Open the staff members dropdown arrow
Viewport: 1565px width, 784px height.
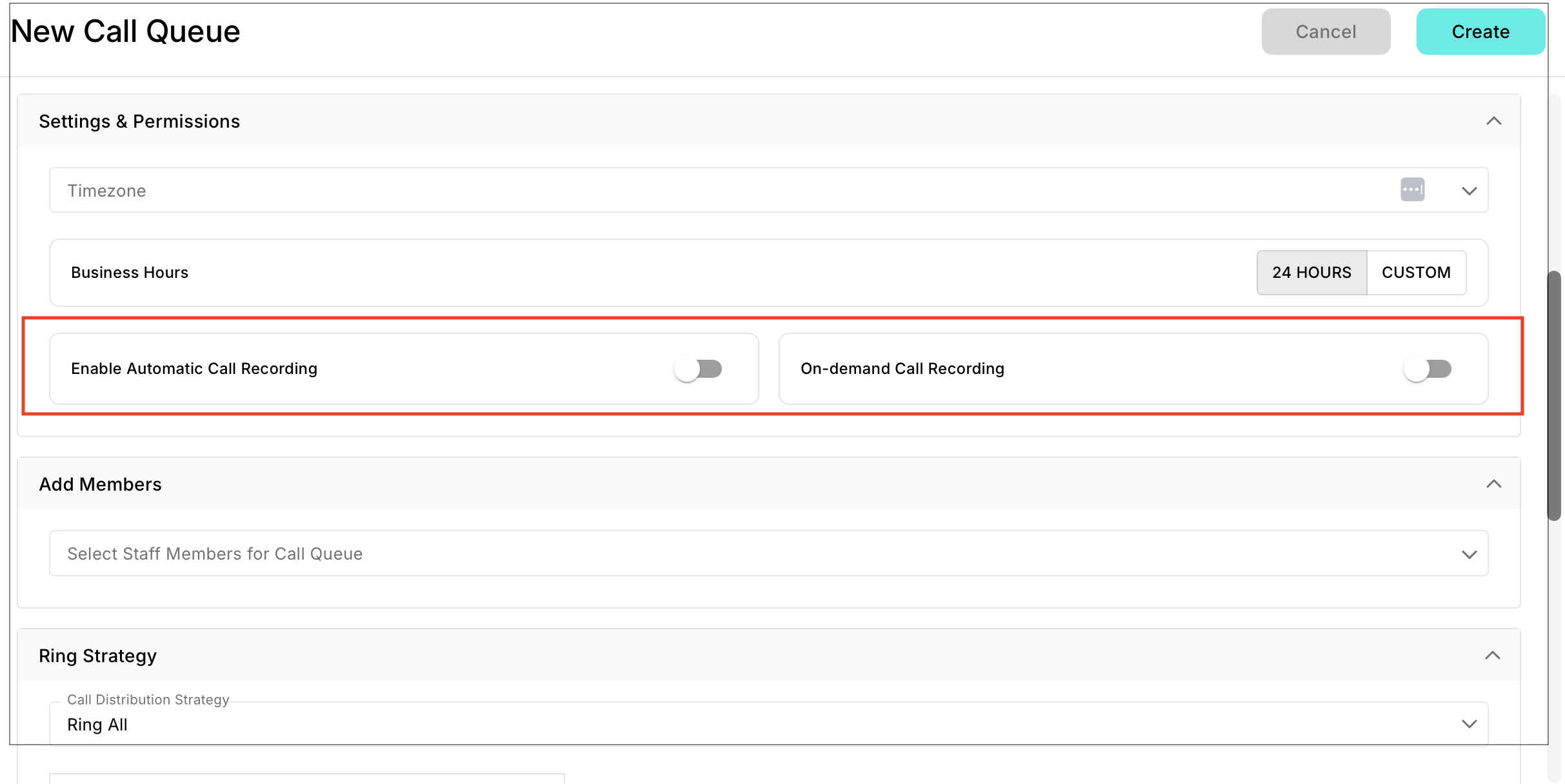1469,554
